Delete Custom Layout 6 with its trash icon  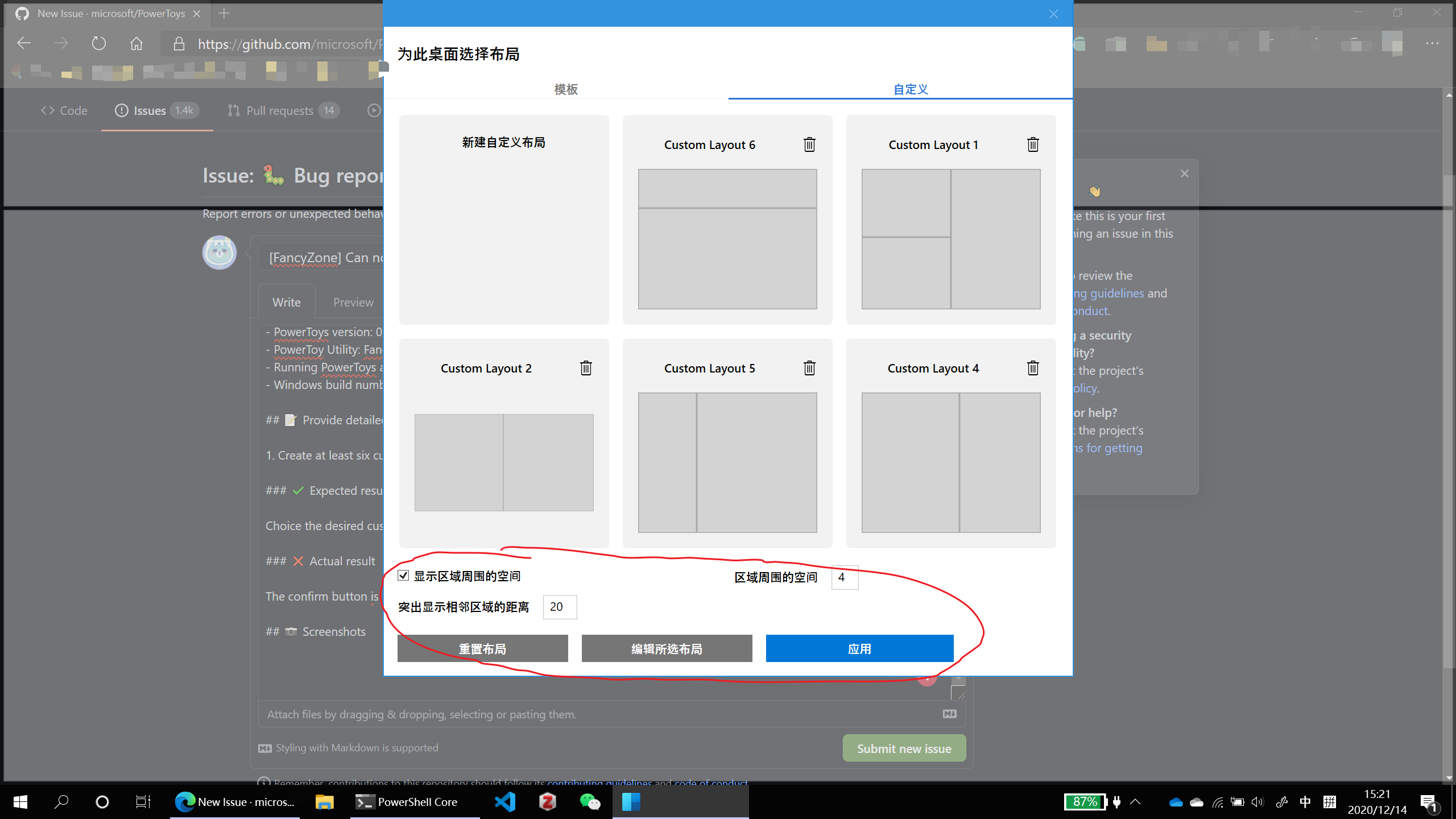pyautogui.click(x=809, y=144)
